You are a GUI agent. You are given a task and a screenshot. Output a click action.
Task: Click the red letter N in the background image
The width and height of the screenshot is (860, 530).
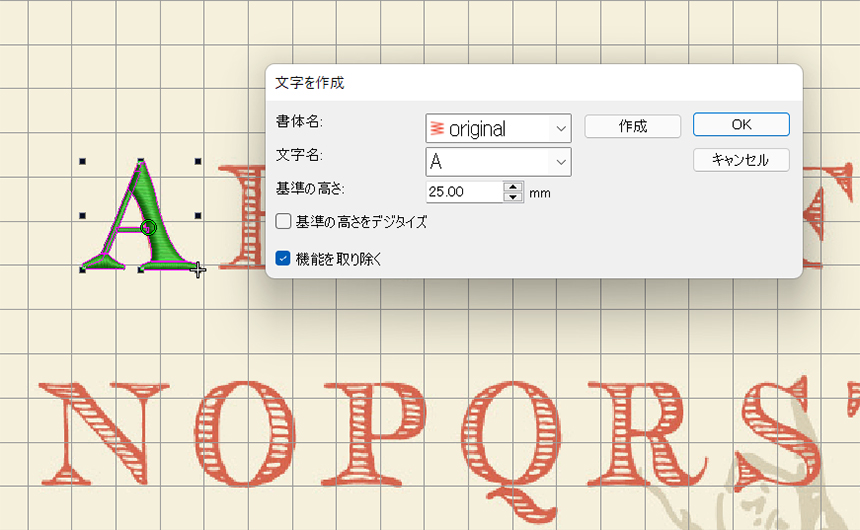pyautogui.click(x=102, y=433)
